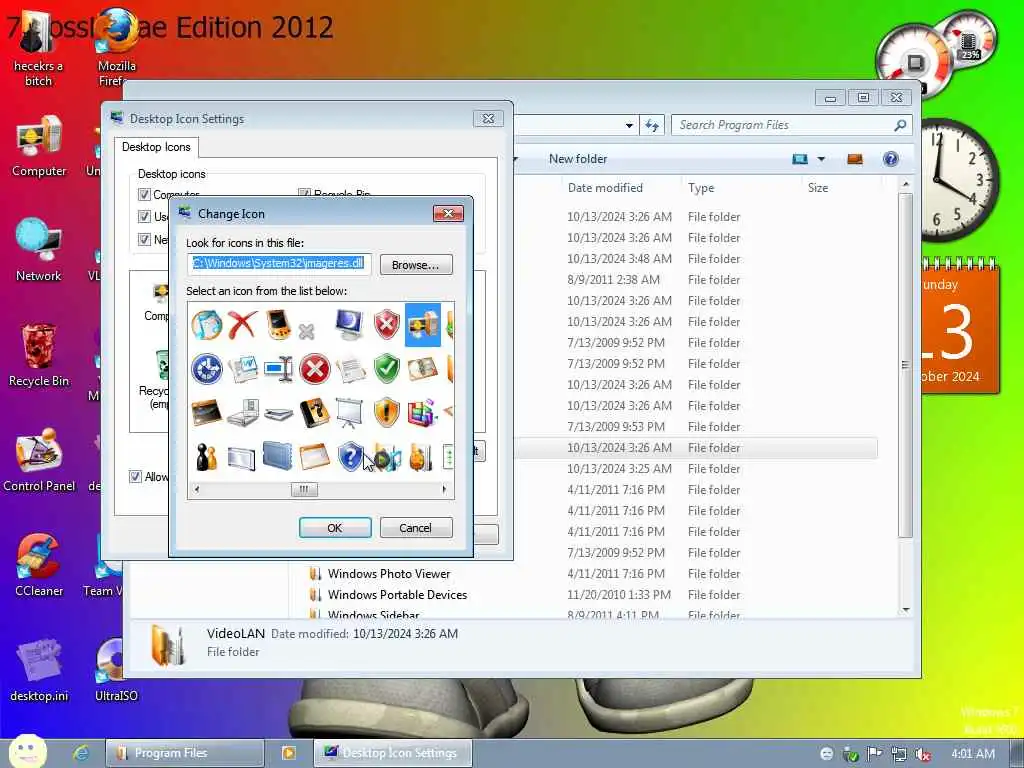Click the muted volume tray icon
The height and width of the screenshot is (768, 1024).
(x=923, y=754)
